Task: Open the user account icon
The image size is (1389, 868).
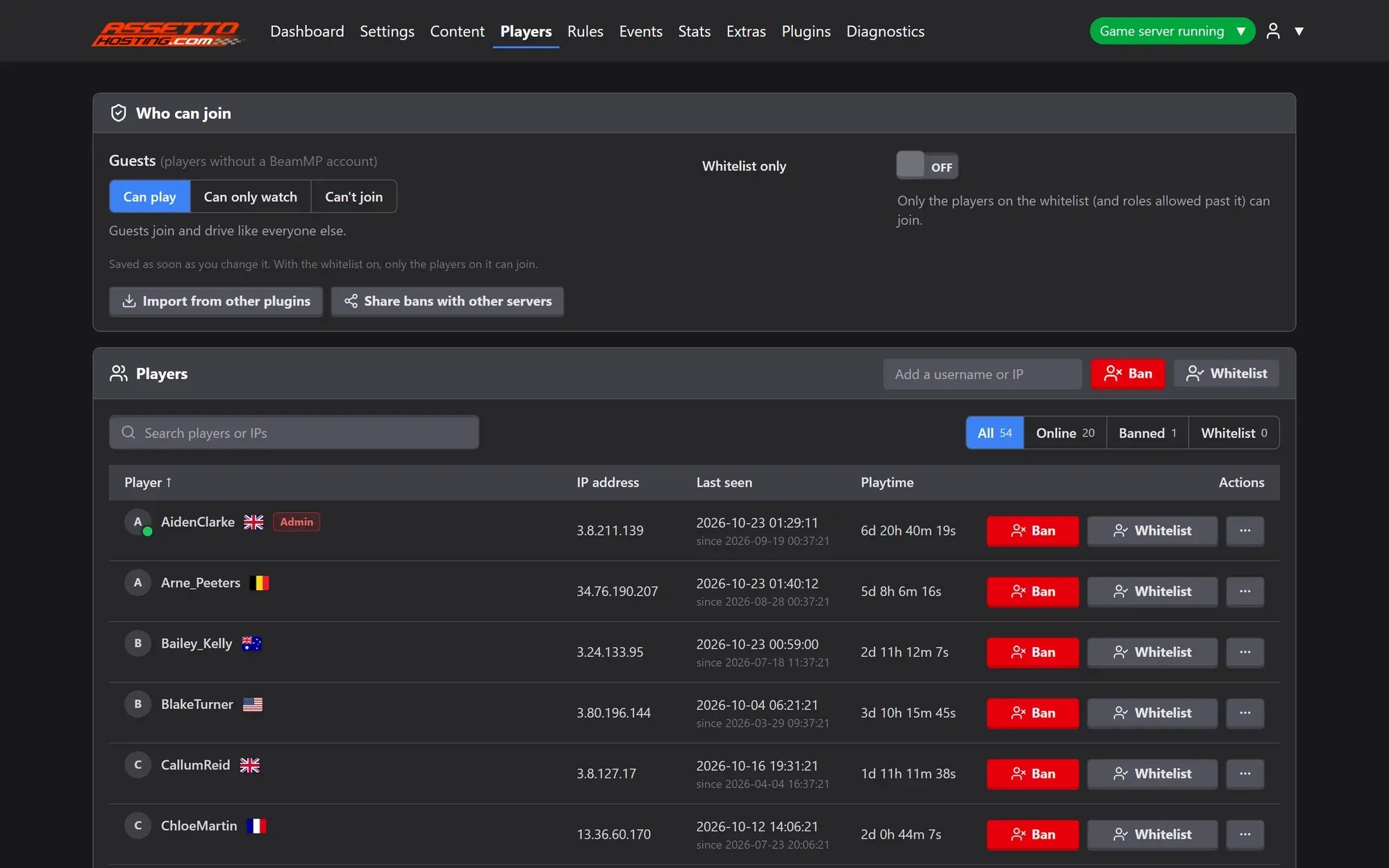Action: coord(1273,31)
